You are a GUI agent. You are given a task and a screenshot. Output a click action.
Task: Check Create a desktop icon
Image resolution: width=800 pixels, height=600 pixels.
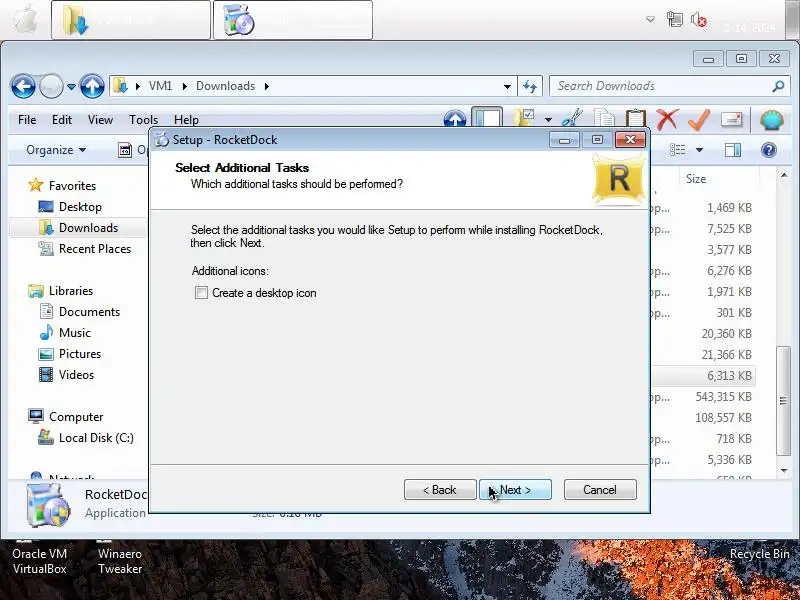point(202,293)
